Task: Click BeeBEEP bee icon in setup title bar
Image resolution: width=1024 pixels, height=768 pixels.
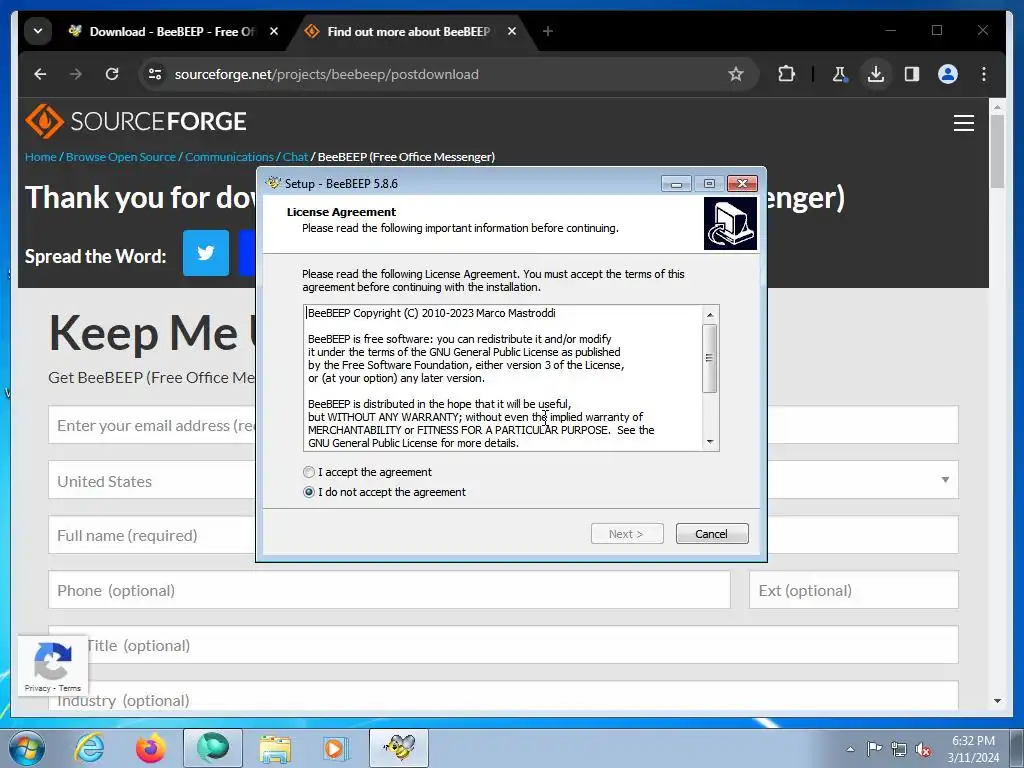Action: coord(273,183)
